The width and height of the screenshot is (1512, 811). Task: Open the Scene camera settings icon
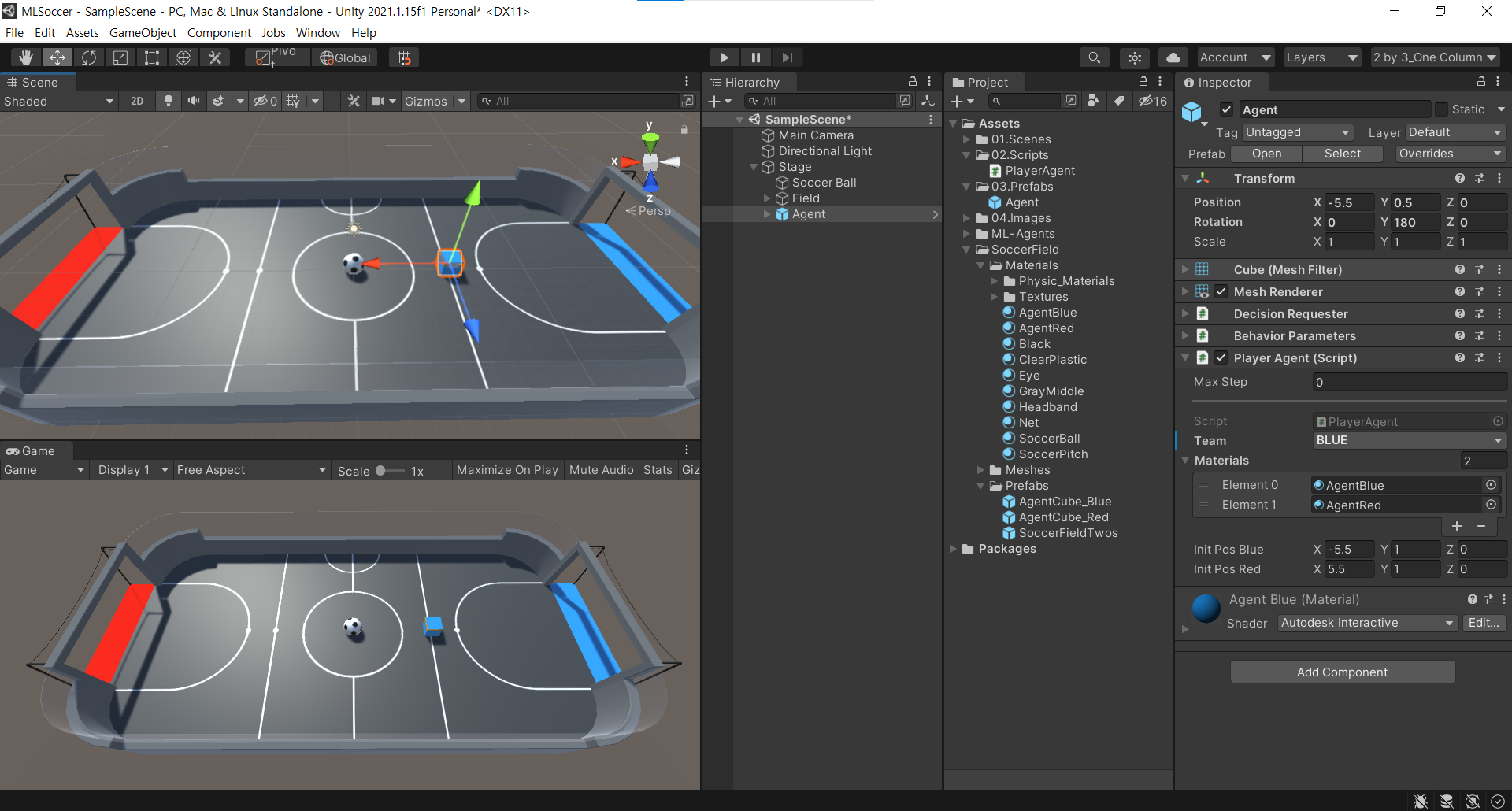379,101
